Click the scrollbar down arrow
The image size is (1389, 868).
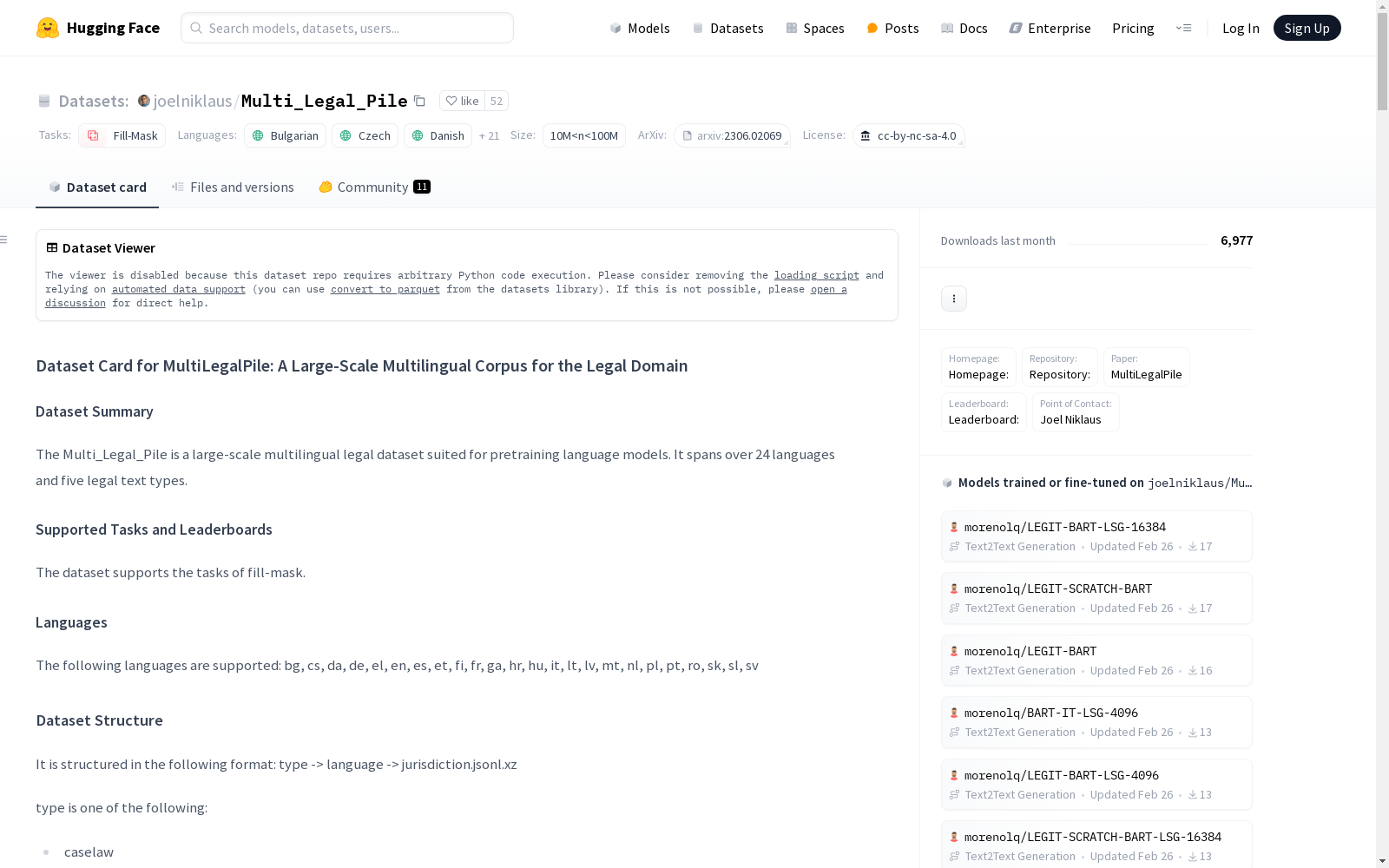1382,861
